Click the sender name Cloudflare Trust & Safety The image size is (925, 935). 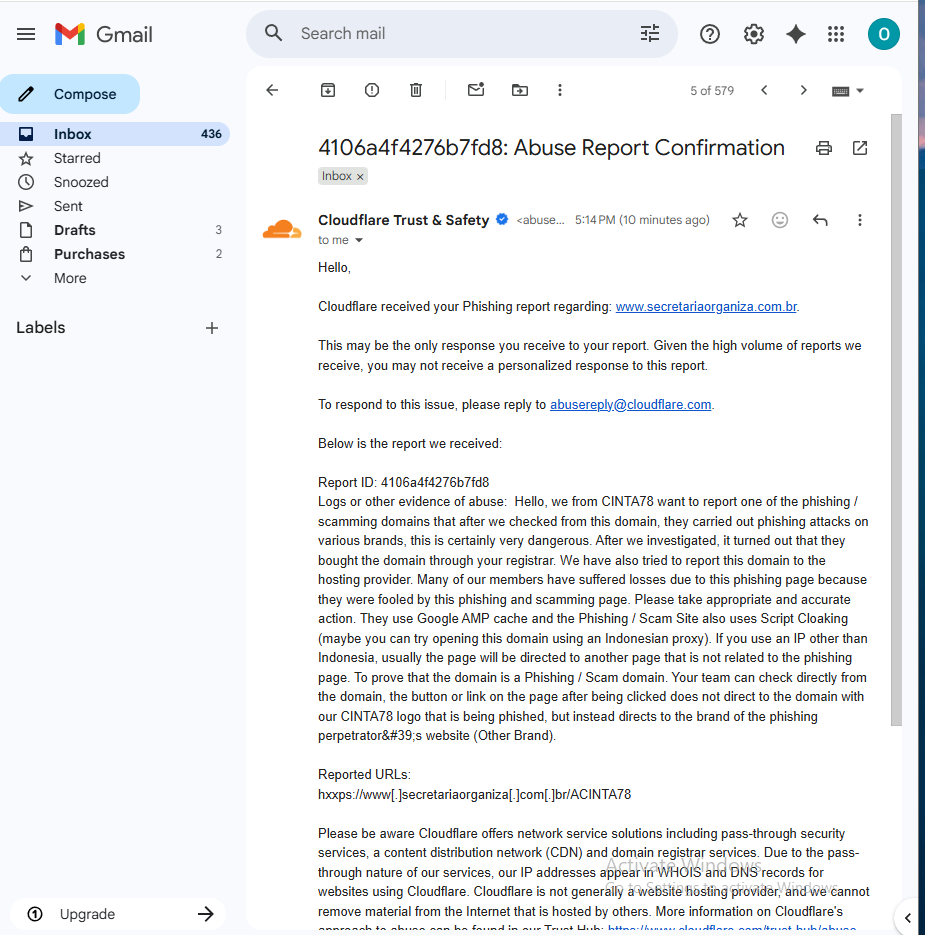coord(403,220)
